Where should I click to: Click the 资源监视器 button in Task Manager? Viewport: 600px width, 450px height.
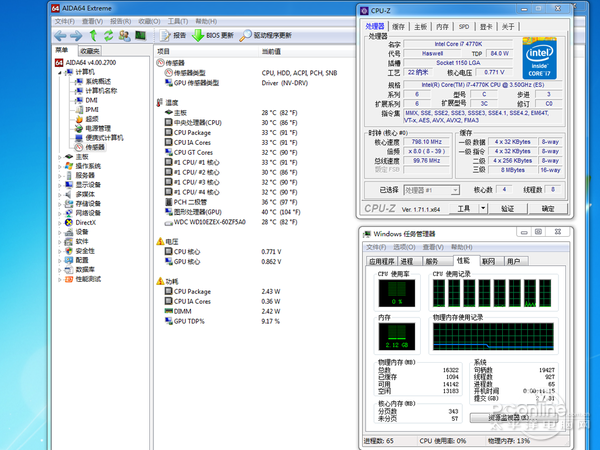[515, 417]
